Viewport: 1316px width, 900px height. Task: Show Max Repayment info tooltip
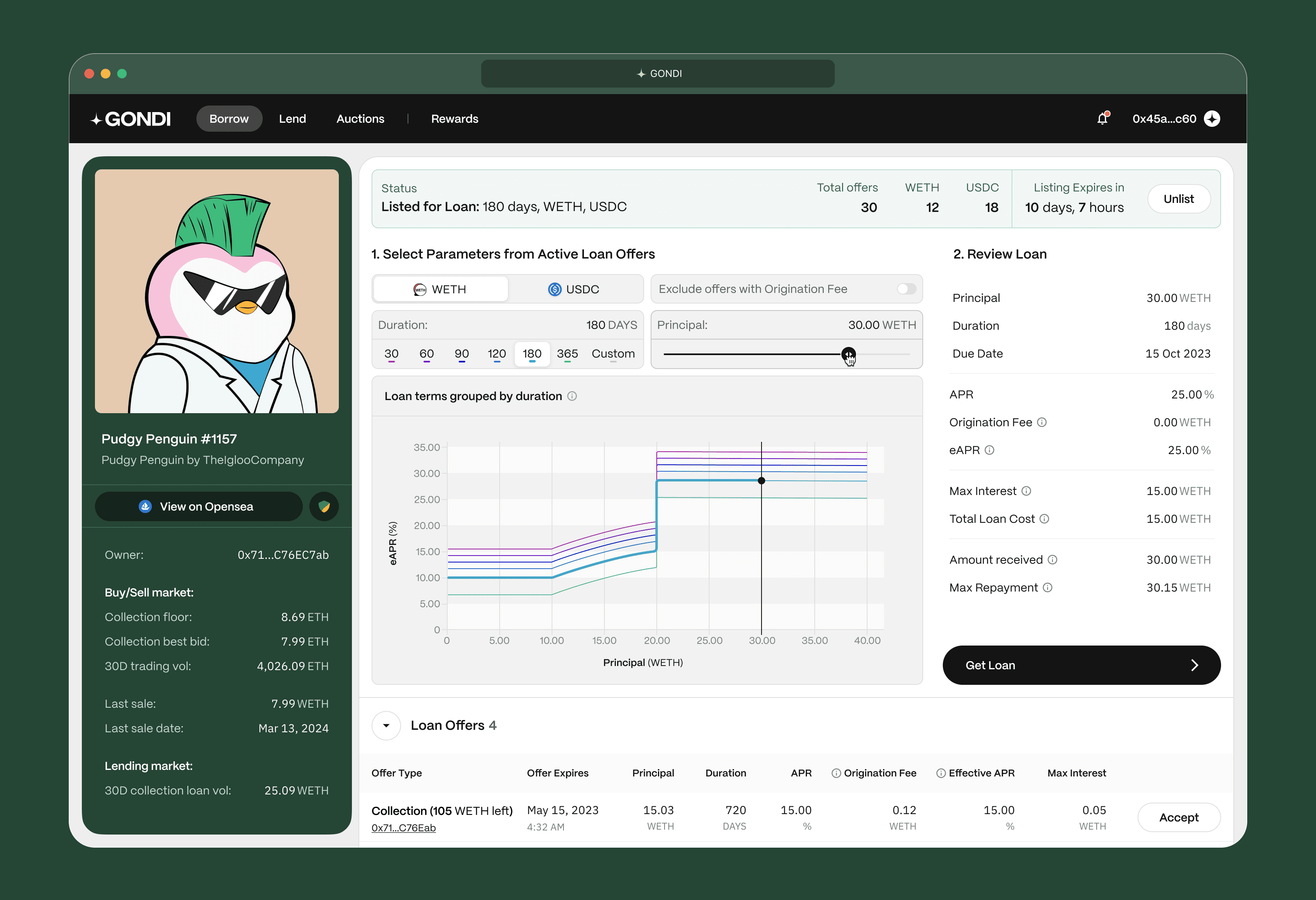pos(1048,587)
